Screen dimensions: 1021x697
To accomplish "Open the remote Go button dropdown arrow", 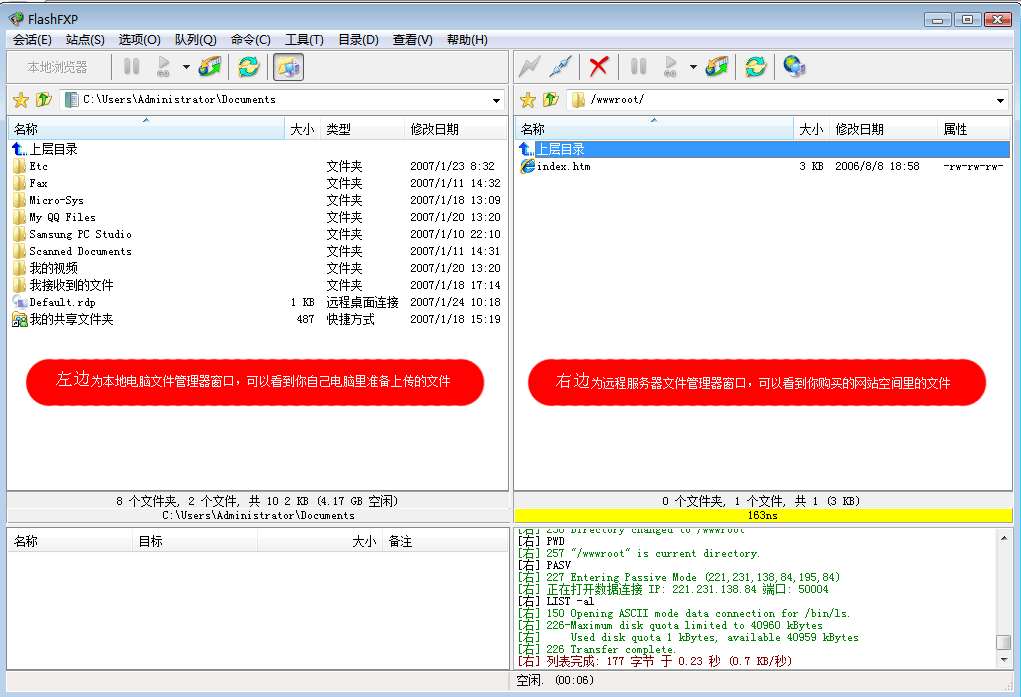I will [x=693, y=67].
